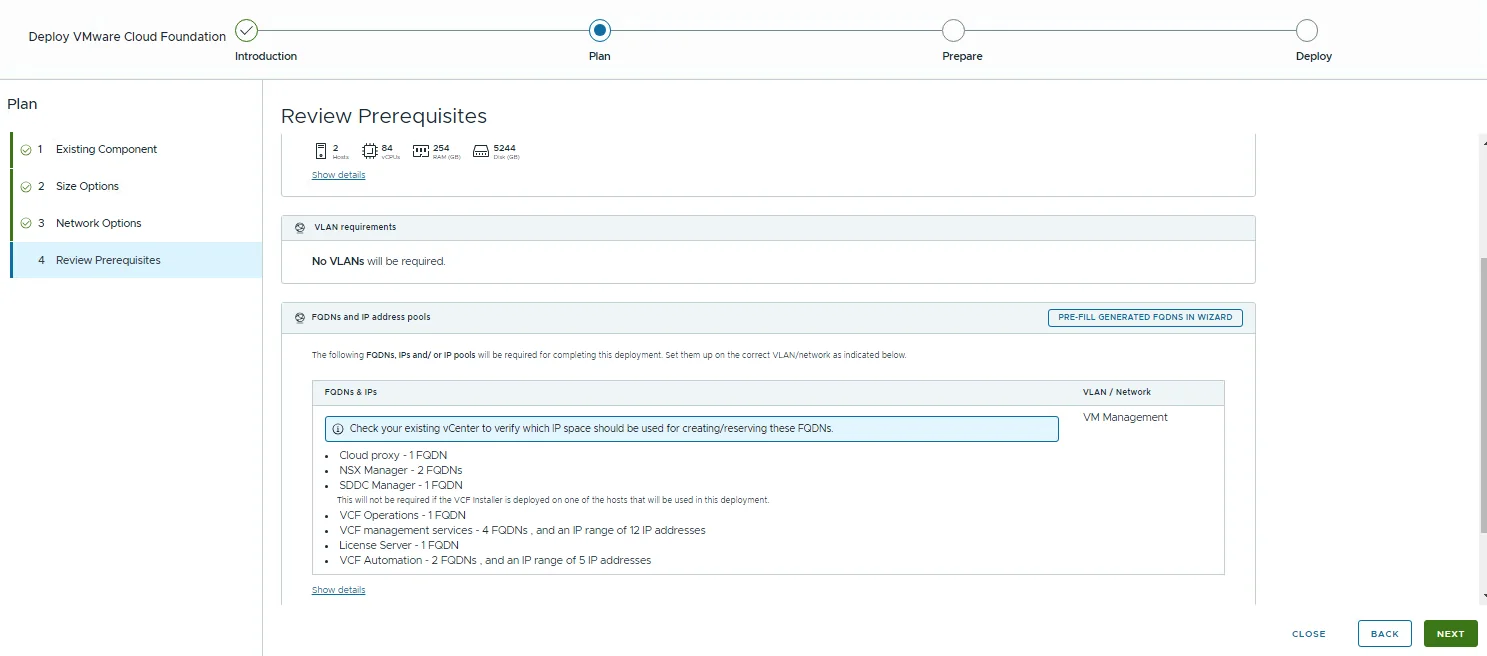The image size is (1487, 656).
Task: Open step 3 Network Options
Action: (136, 223)
